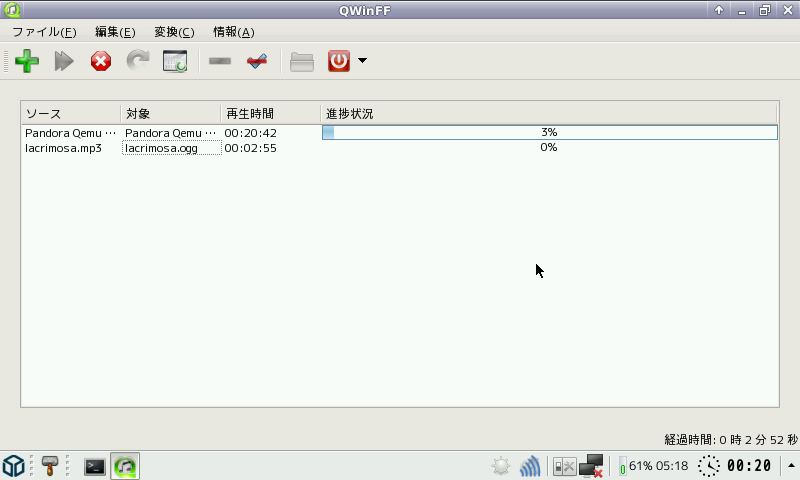Sort by the ソース column header
This screenshot has height=480, width=800.
click(x=70, y=113)
